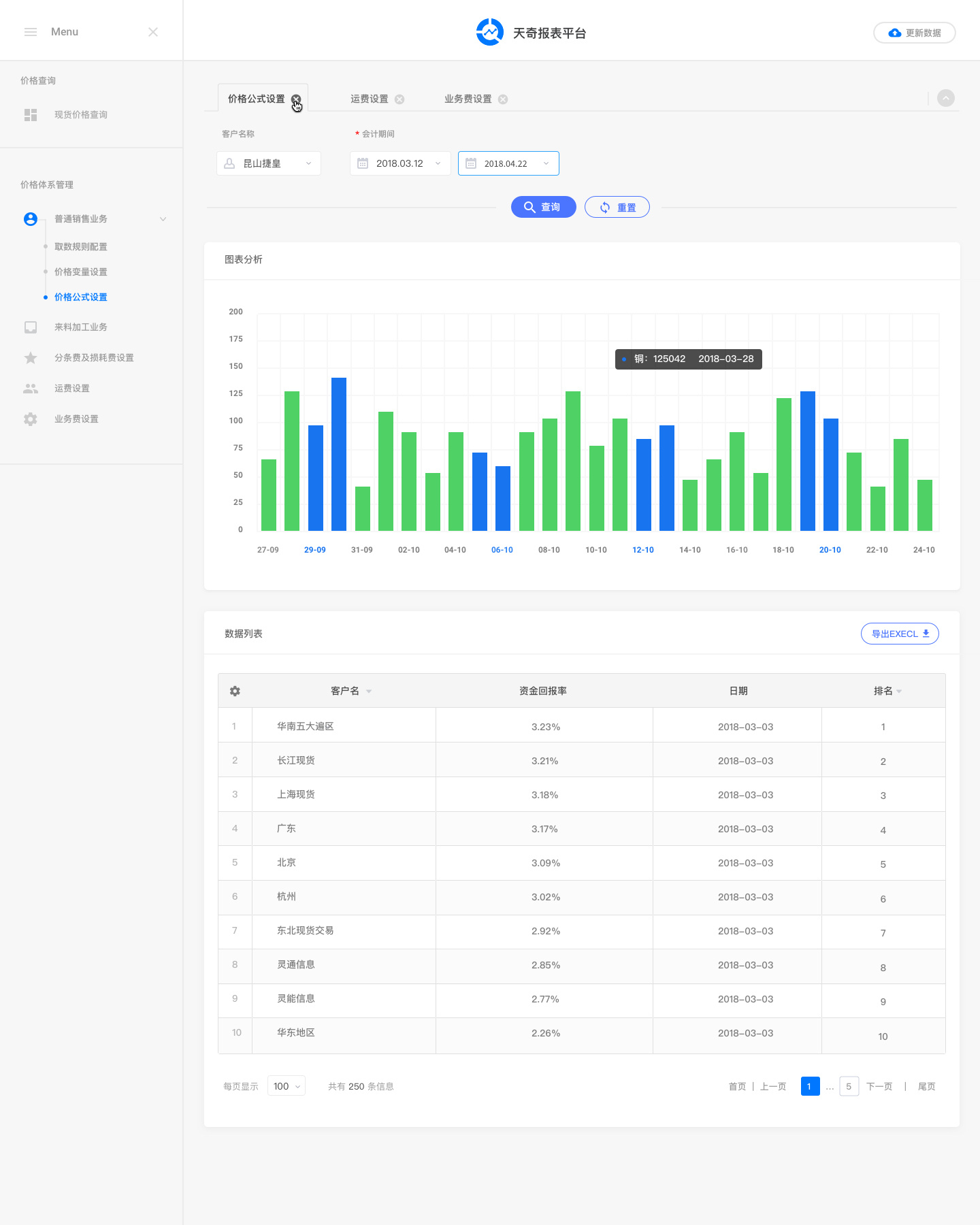Screen dimensions: 980x1225
Task: Click the 天奇报表平台 logo icon
Action: 489,32
